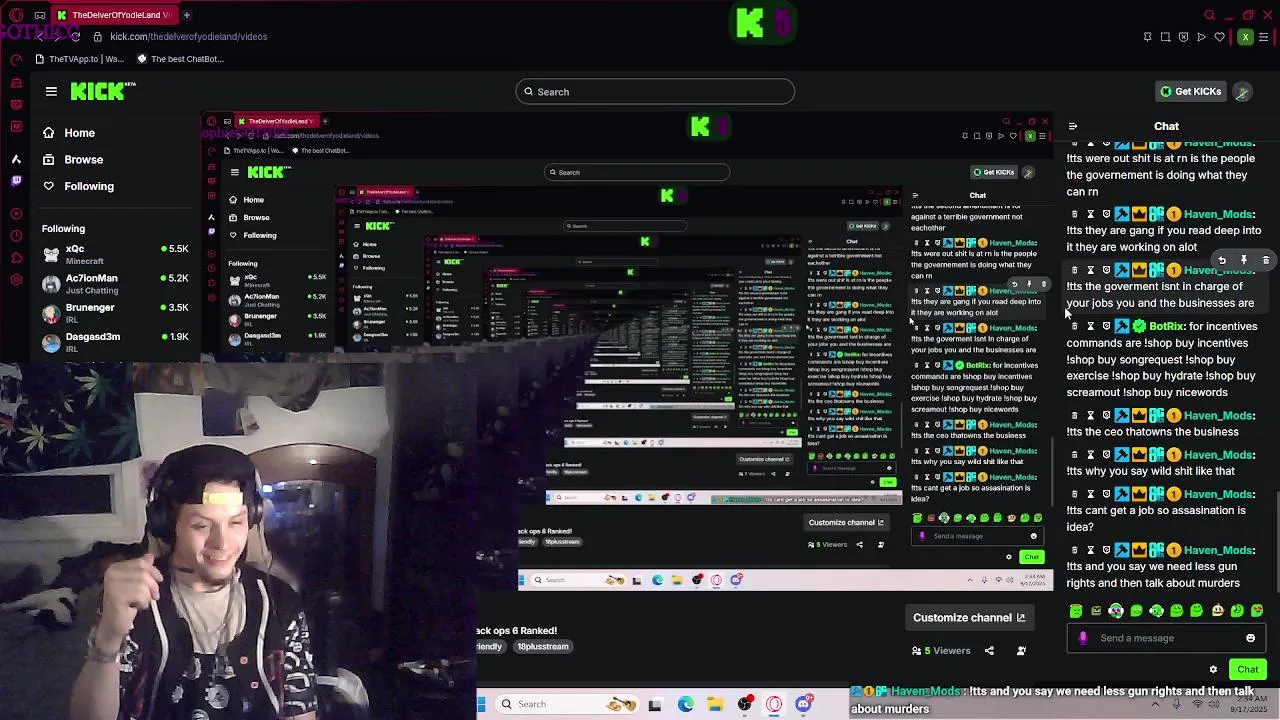Open Discord from the taskbar
Image resolution: width=1280 pixels, height=720 pixels.
(x=804, y=704)
